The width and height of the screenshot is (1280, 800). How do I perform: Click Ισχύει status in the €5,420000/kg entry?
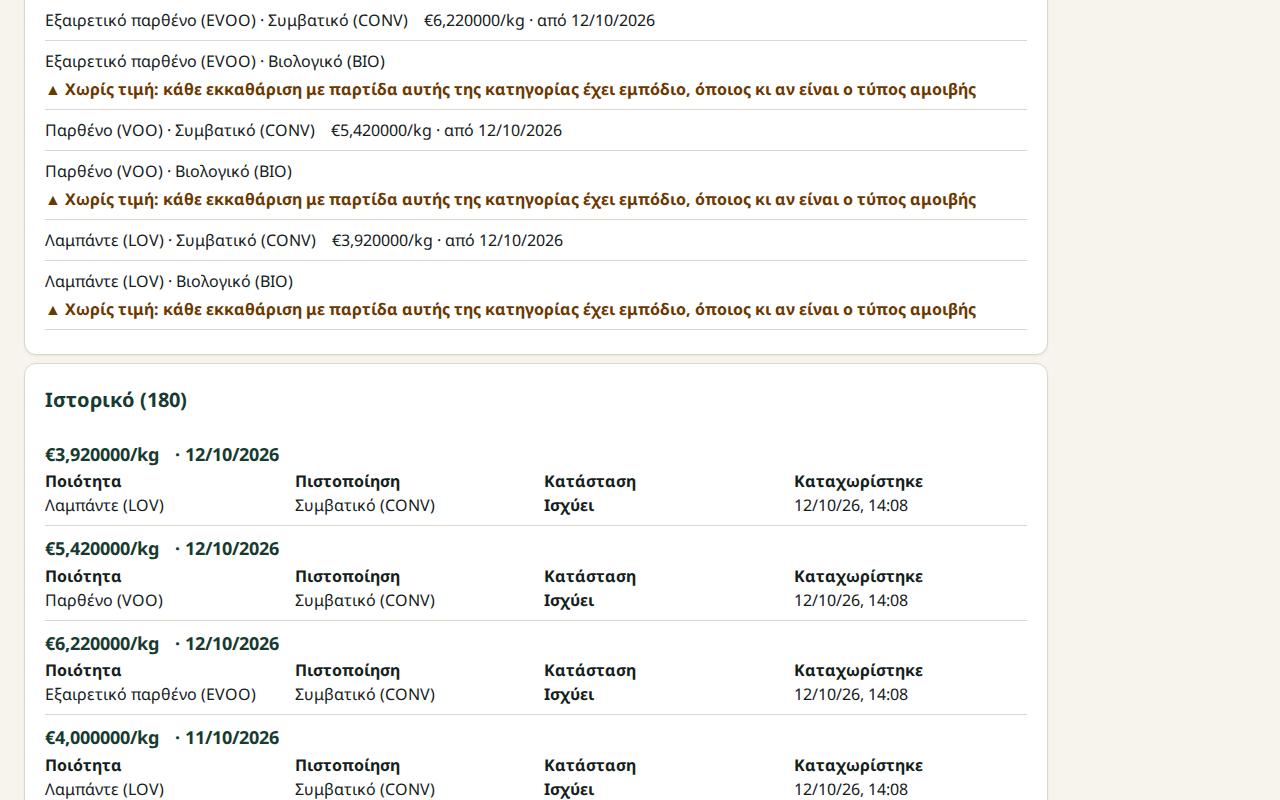pos(569,601)
